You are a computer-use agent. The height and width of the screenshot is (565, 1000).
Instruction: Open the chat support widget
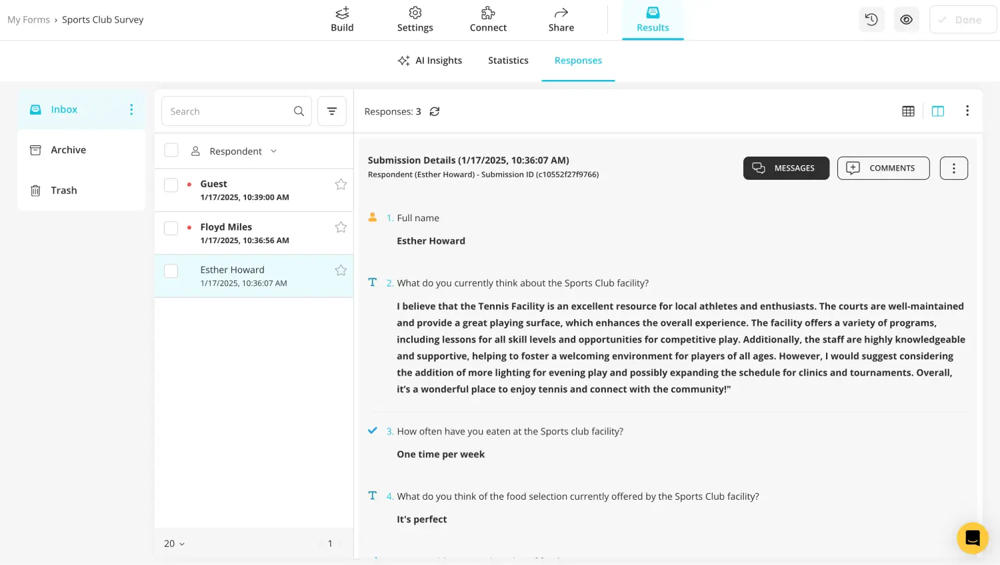(x=972, y=538)
